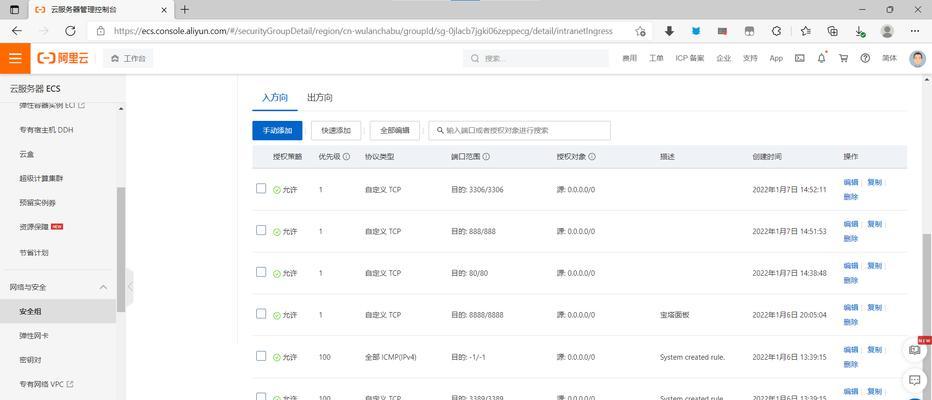932x400 pixels.
Task: Open the browser downloads icon
Action: coord(860,32)
